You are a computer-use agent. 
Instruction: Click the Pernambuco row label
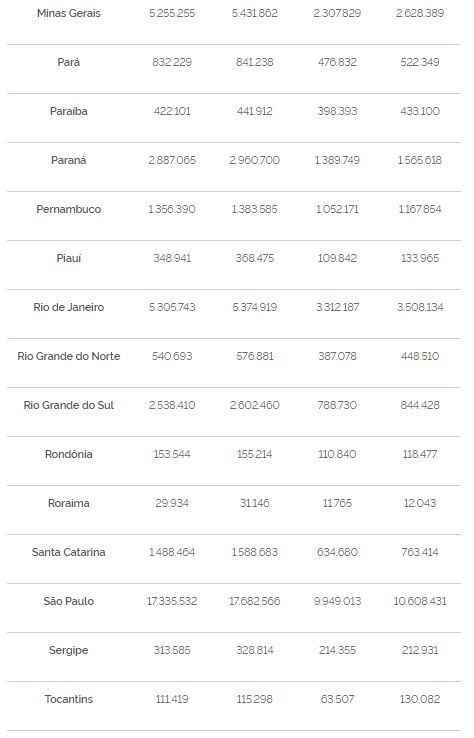tap(69, 209)
